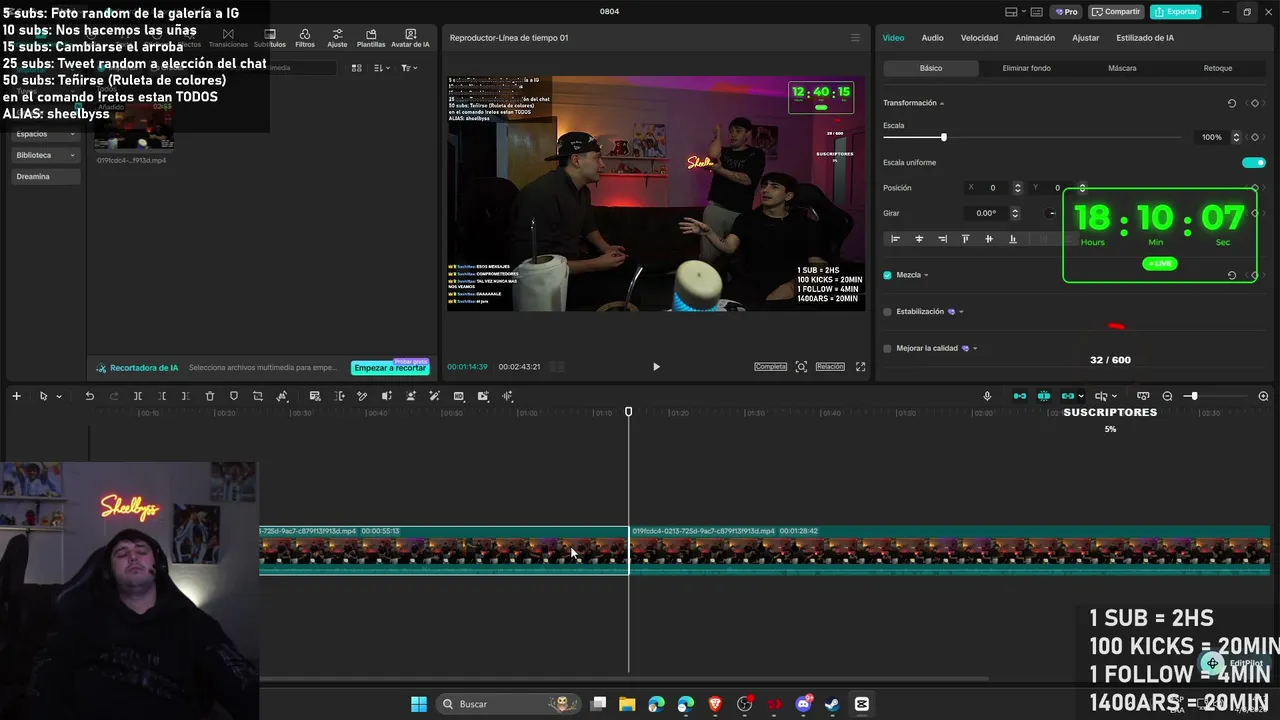Toggle the Escala uniforme switch
This screenshot has height=720, width=1280.
coord(1253,162)
